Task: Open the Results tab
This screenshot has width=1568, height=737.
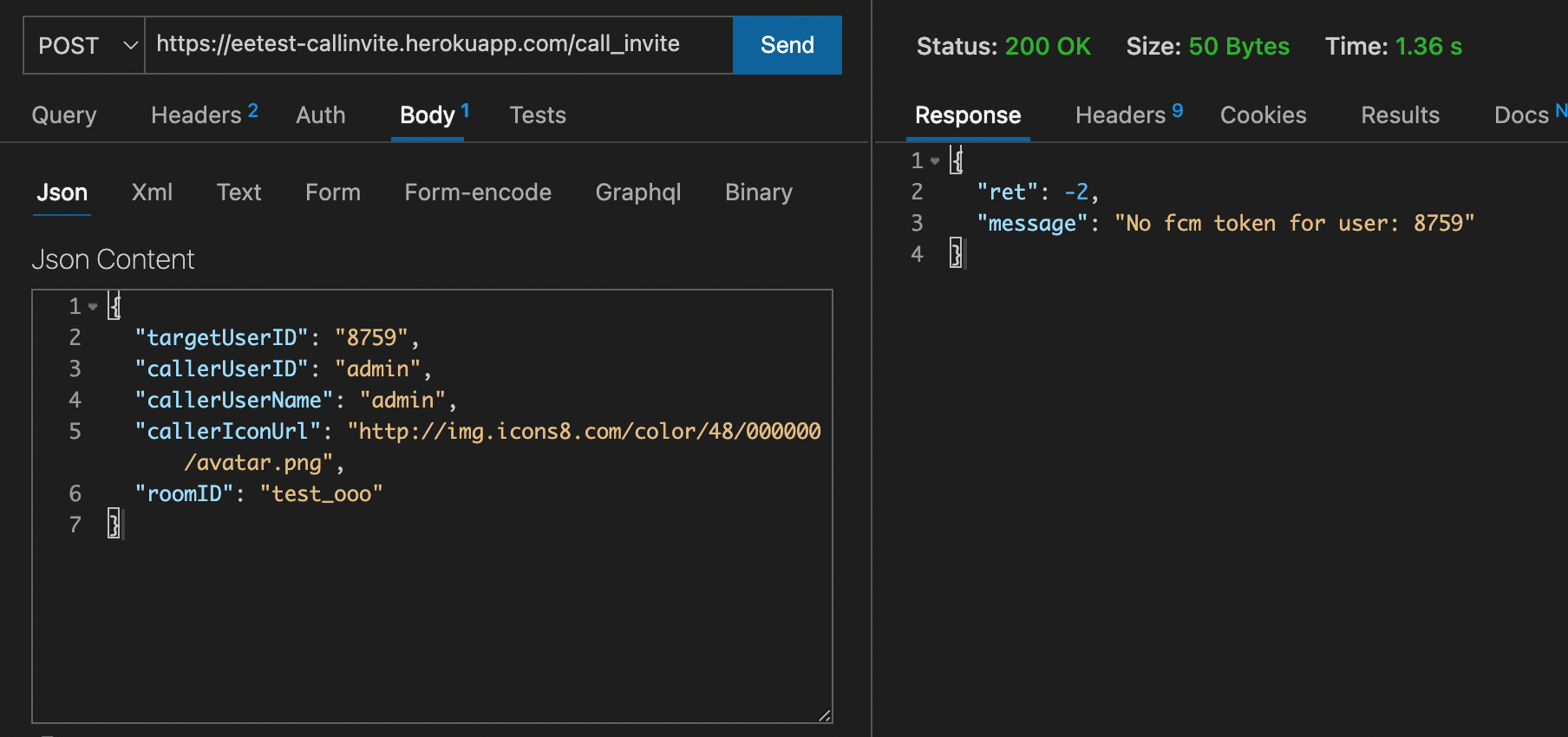Action: click(x=1400, y=115)
